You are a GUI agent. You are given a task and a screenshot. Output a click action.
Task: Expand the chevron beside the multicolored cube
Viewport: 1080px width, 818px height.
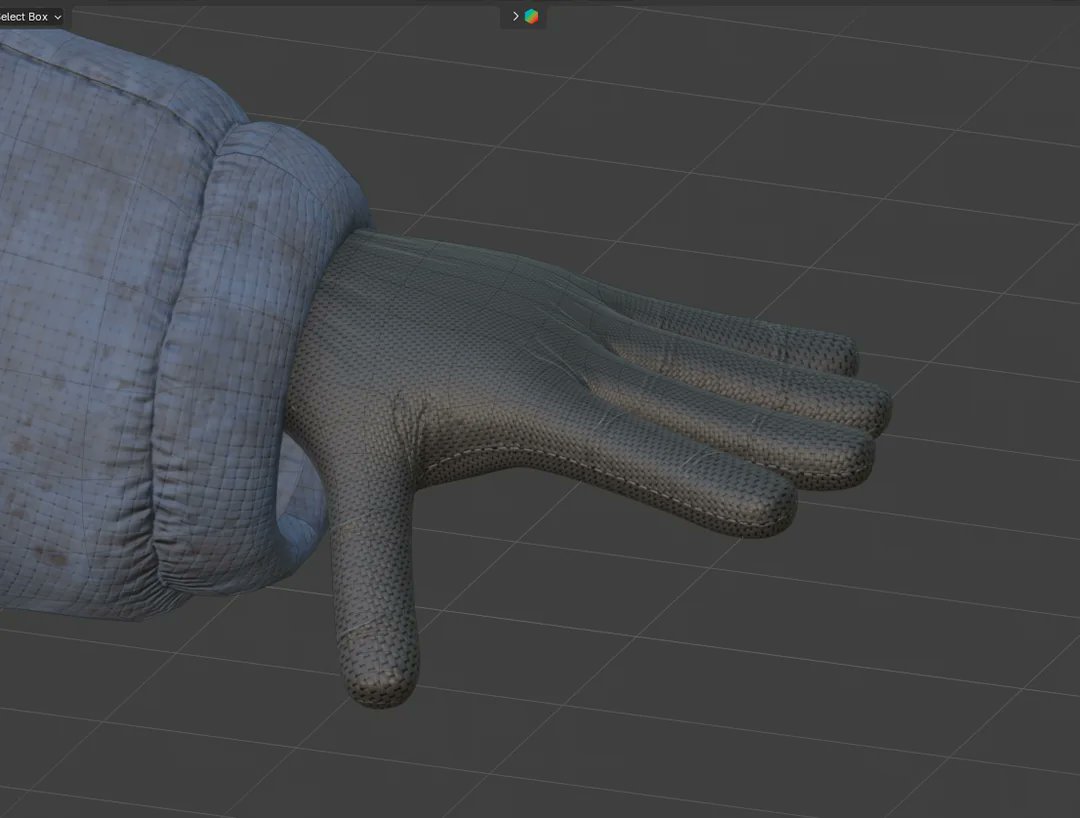515,17
